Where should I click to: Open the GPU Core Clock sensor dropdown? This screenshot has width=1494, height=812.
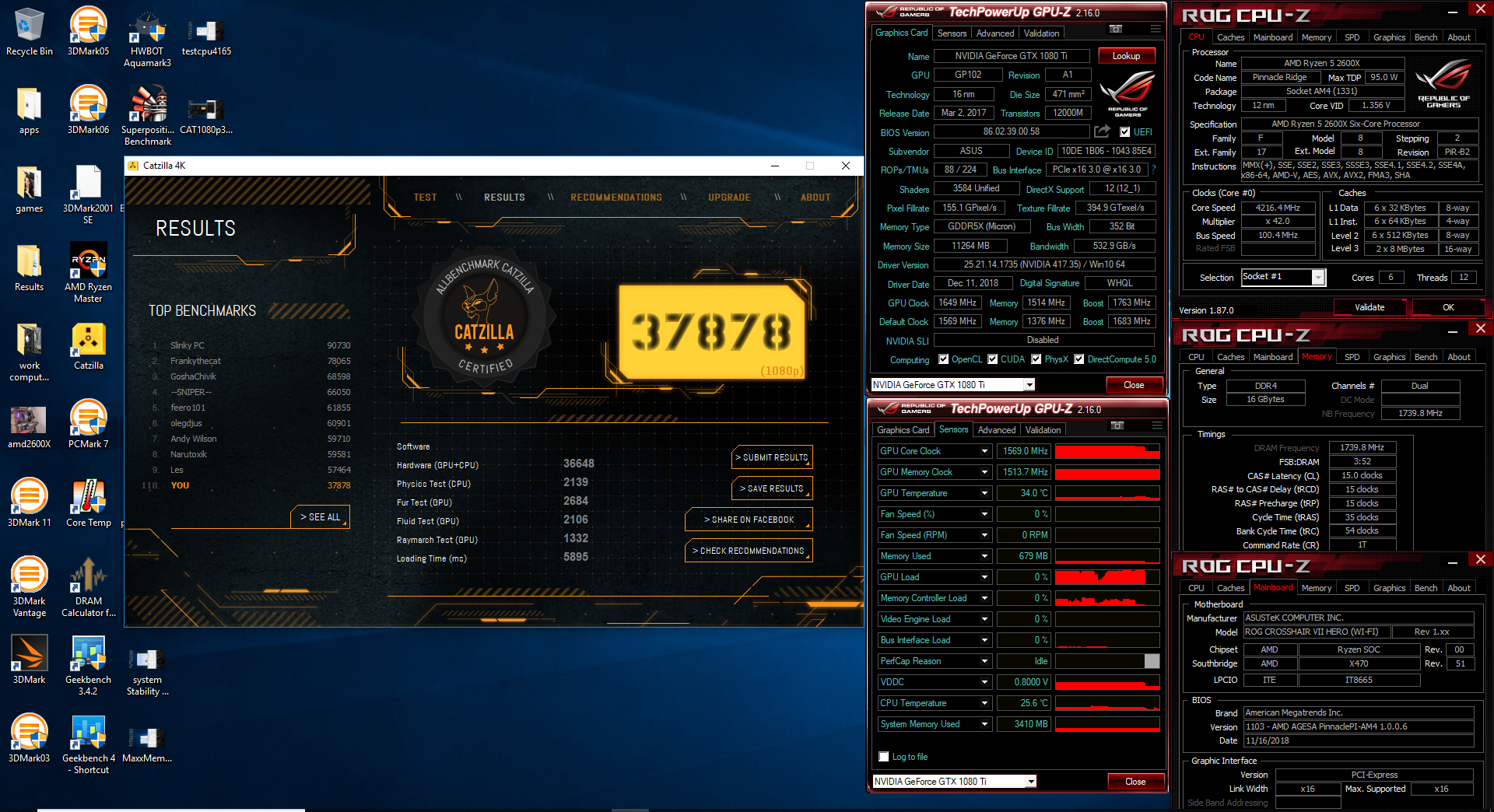984,451
